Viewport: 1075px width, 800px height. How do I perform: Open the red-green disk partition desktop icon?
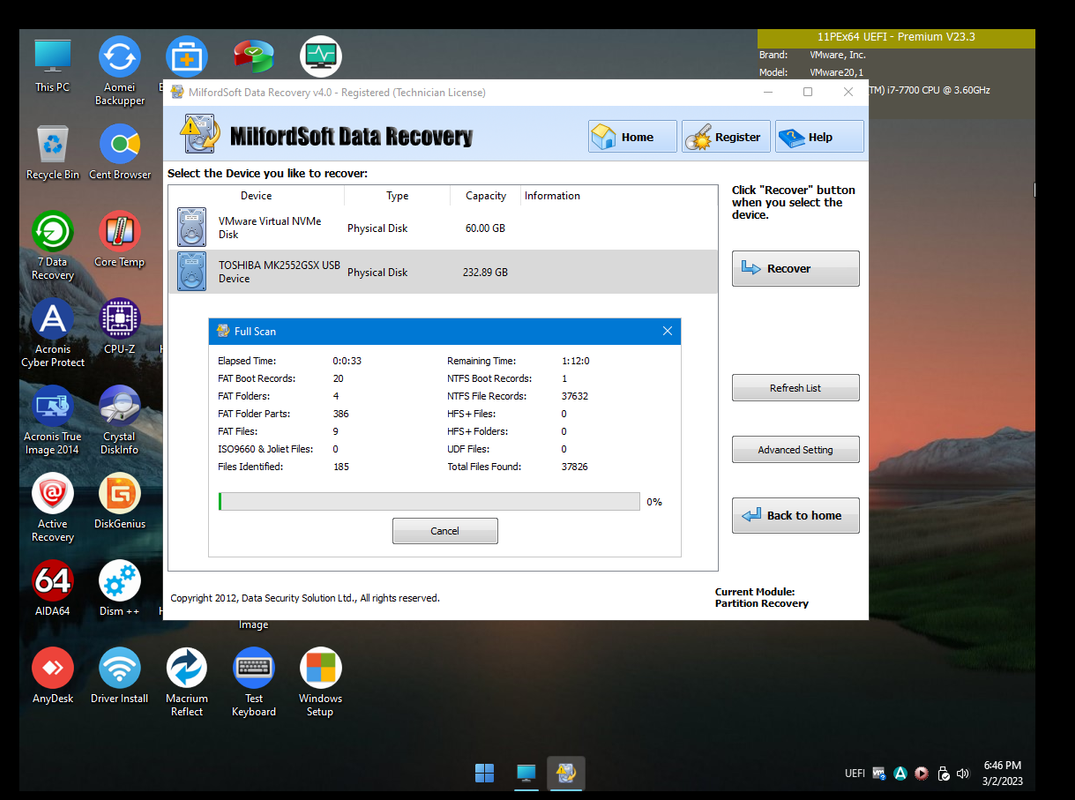click(x=254, y=56)
